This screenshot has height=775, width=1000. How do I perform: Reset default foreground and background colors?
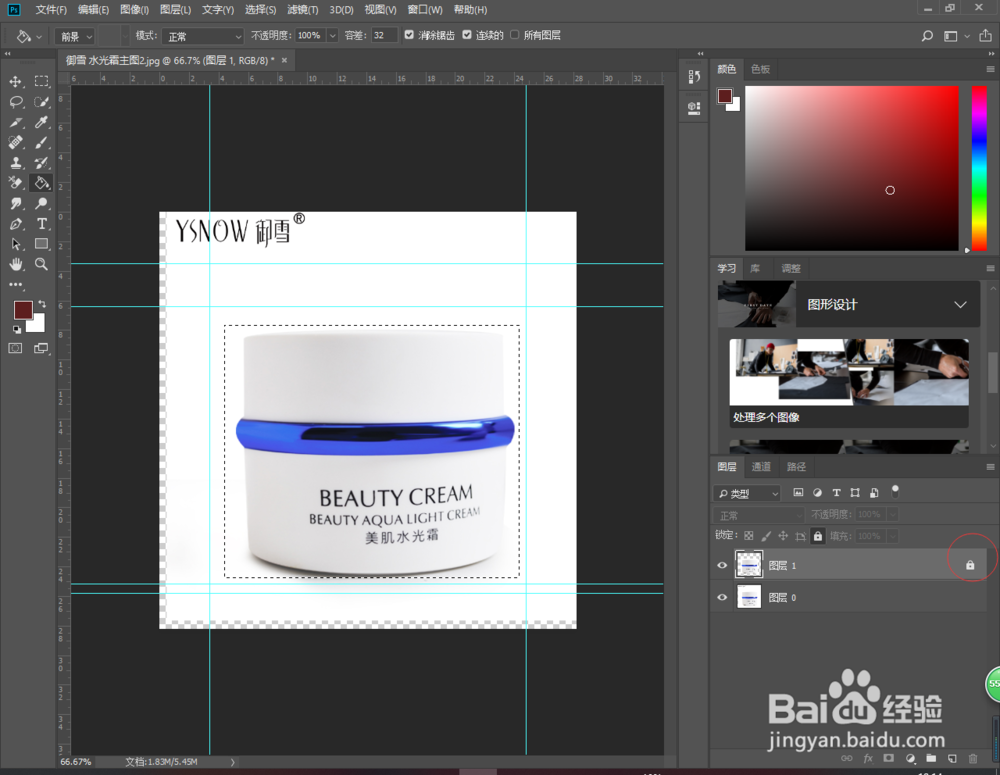pyautogui.click(x=17, y=329)
